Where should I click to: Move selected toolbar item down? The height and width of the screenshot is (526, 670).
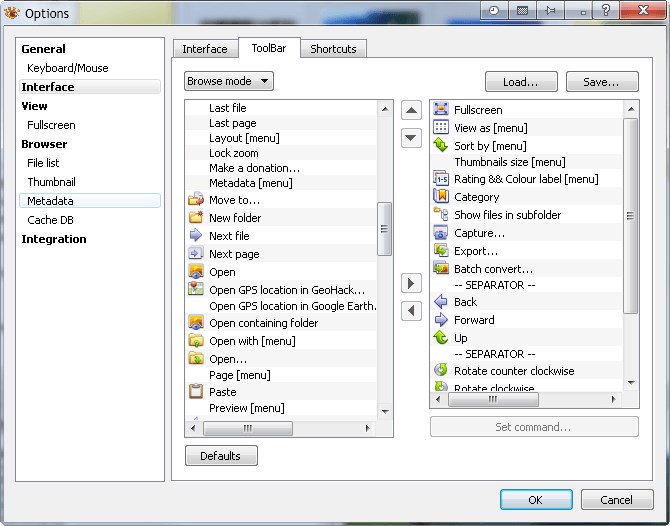[411, 138]
